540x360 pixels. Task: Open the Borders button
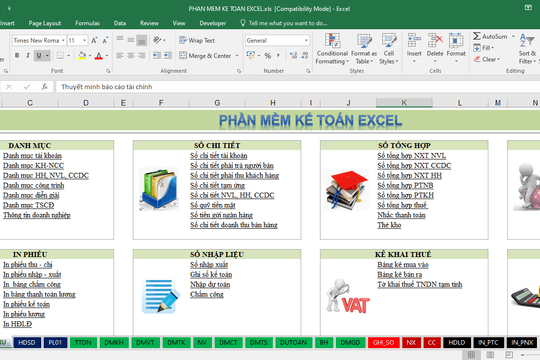pyautogui.click(x=60, y=55)
